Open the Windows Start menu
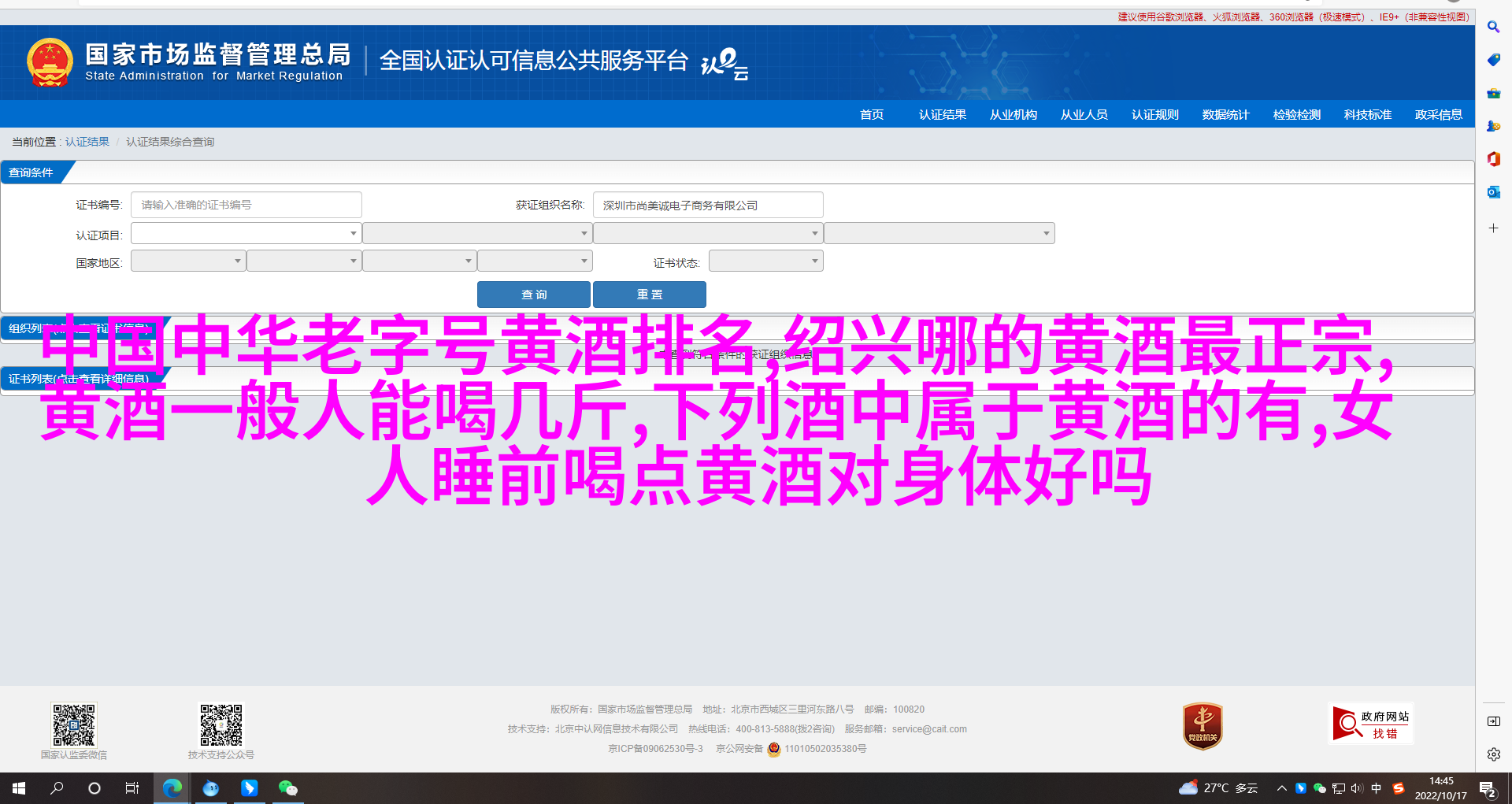1512x804 pixels. [x=19, y=787]
